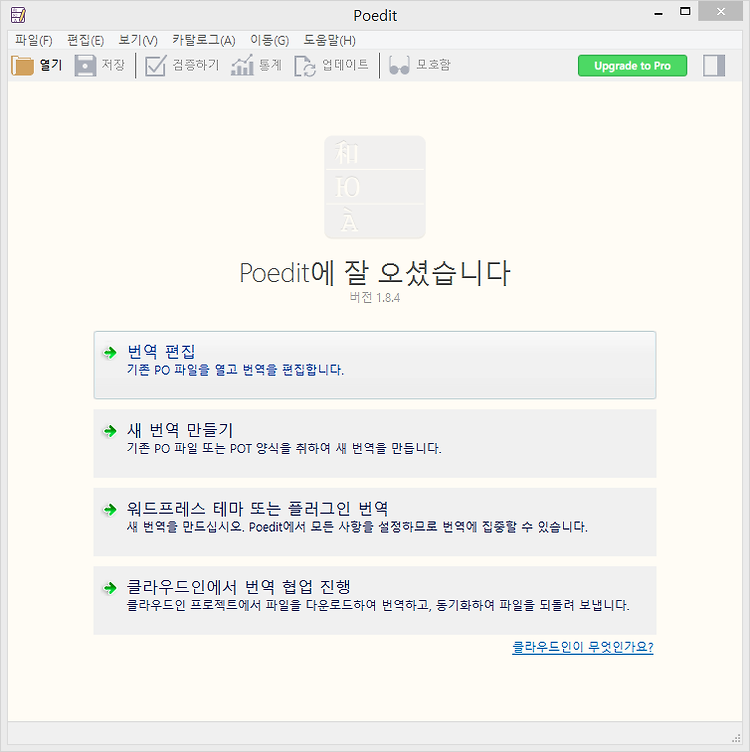The width and height of the screenshot is (750, 752).
Task: Click the Upgrade to Pro button
Action: (x=632, y=66)
